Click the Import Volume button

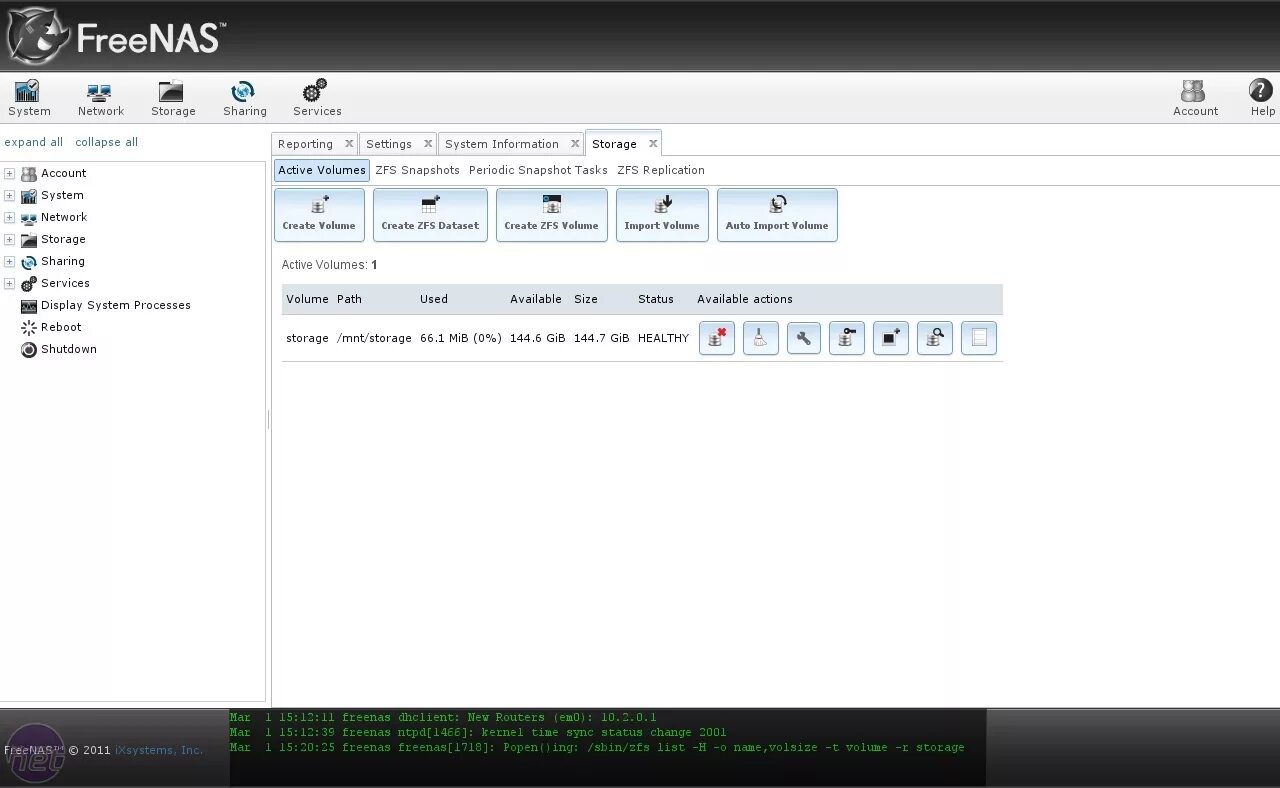(662, 215)
